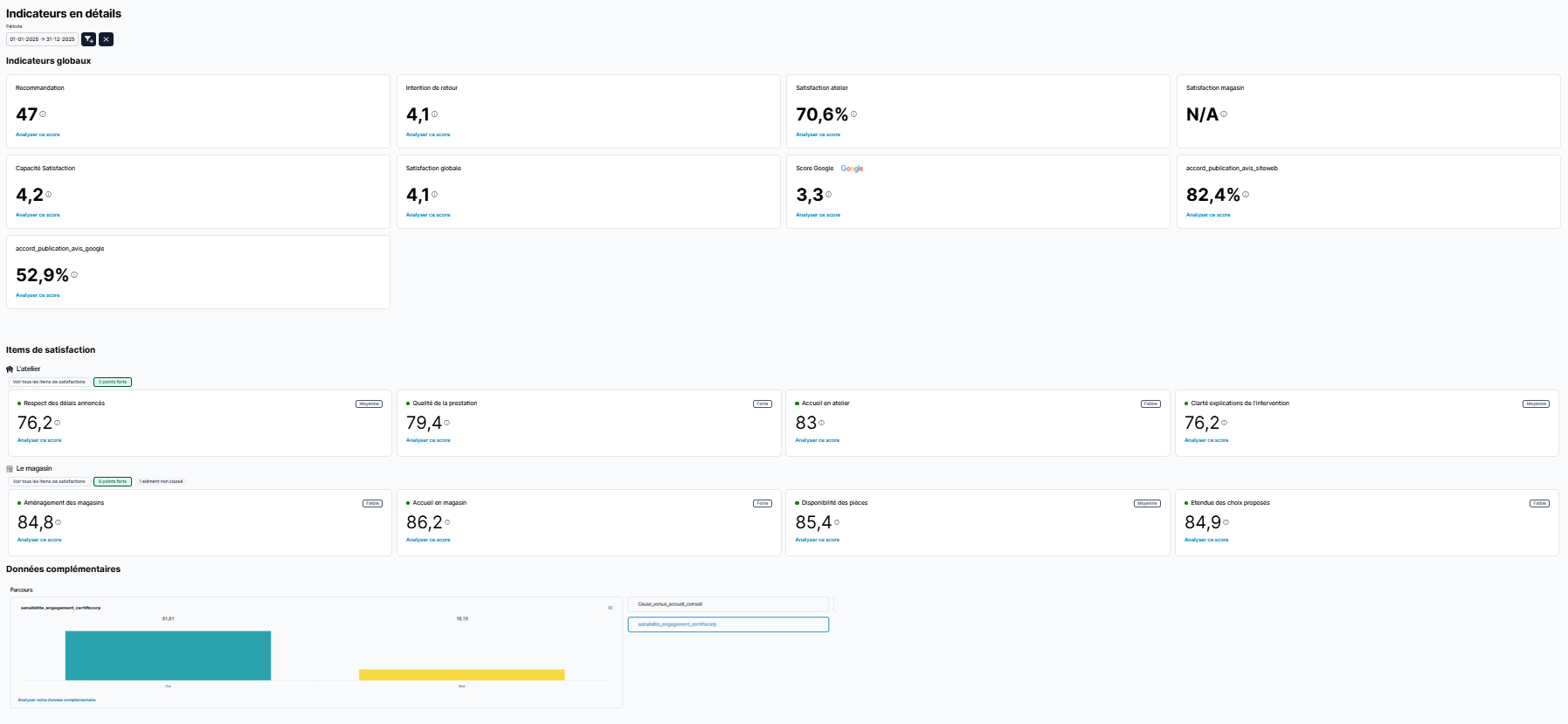Click the add filter funnel icon

coord(88,39)
